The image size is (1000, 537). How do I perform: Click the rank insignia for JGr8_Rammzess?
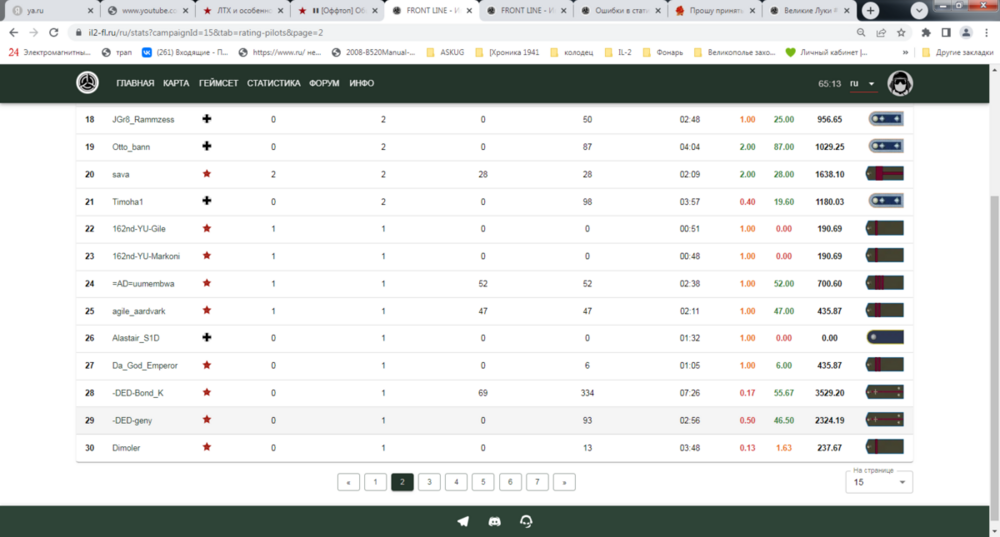(885, 119)
